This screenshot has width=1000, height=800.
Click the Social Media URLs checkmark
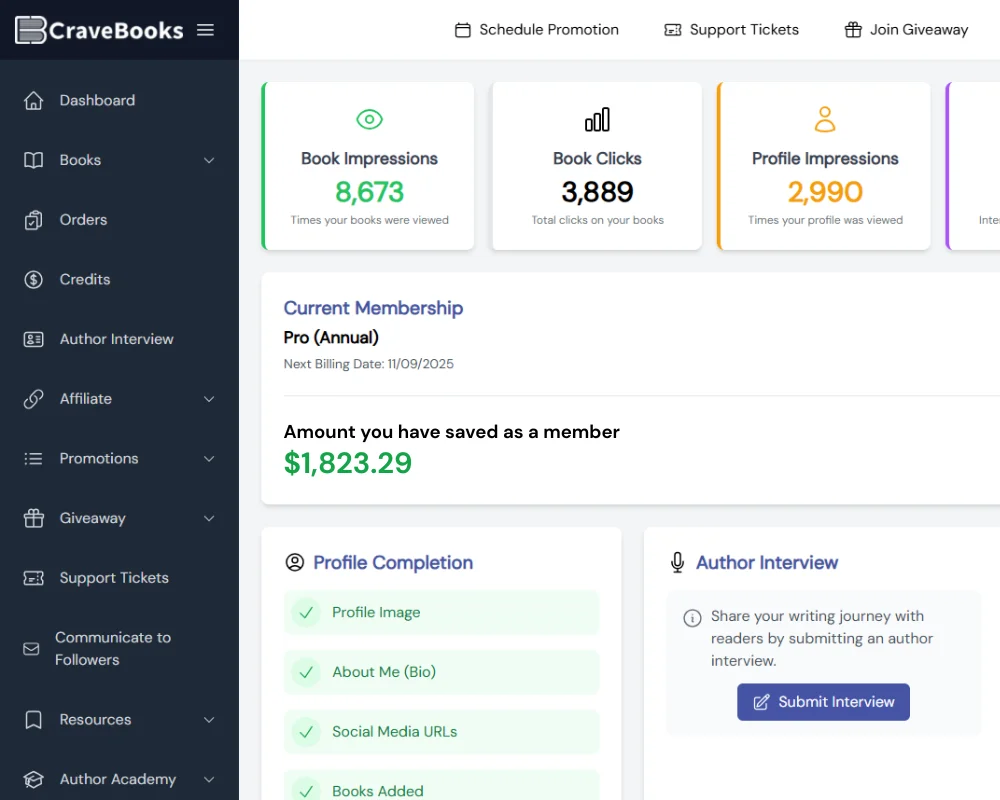point(307,732)
